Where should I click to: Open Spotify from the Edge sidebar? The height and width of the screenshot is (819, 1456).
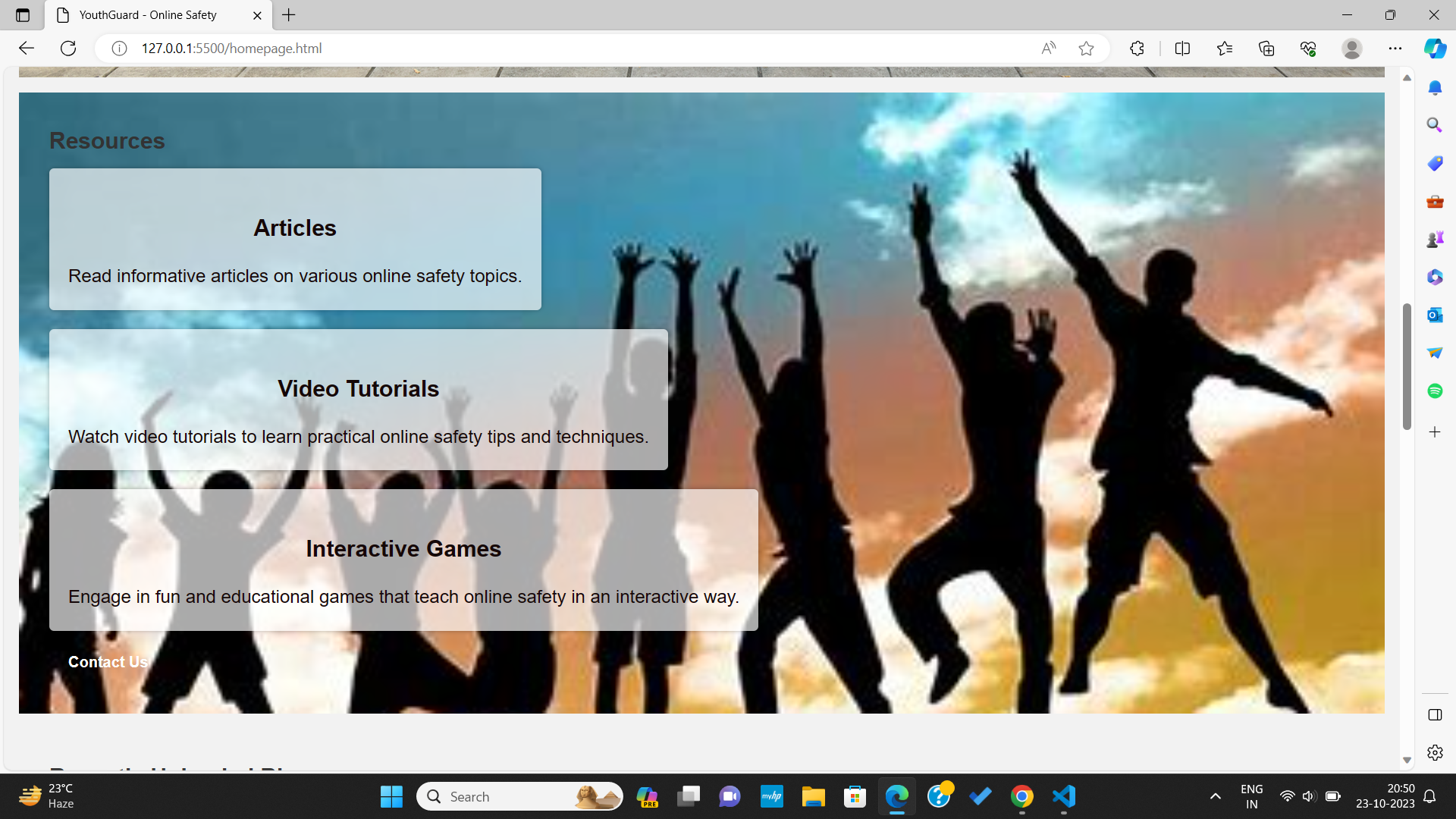pyautogui.click(x=1435, y=391)
